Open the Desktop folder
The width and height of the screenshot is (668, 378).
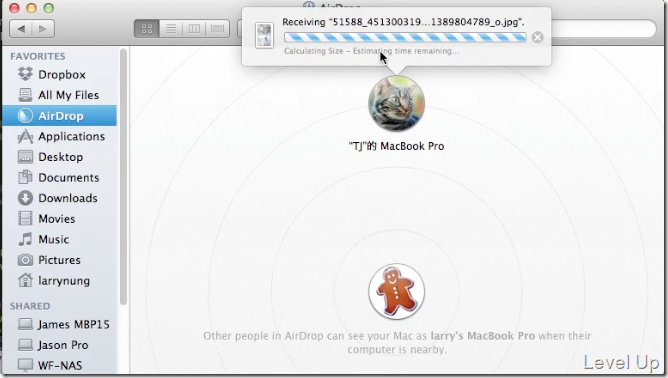[x=60, y=157]
